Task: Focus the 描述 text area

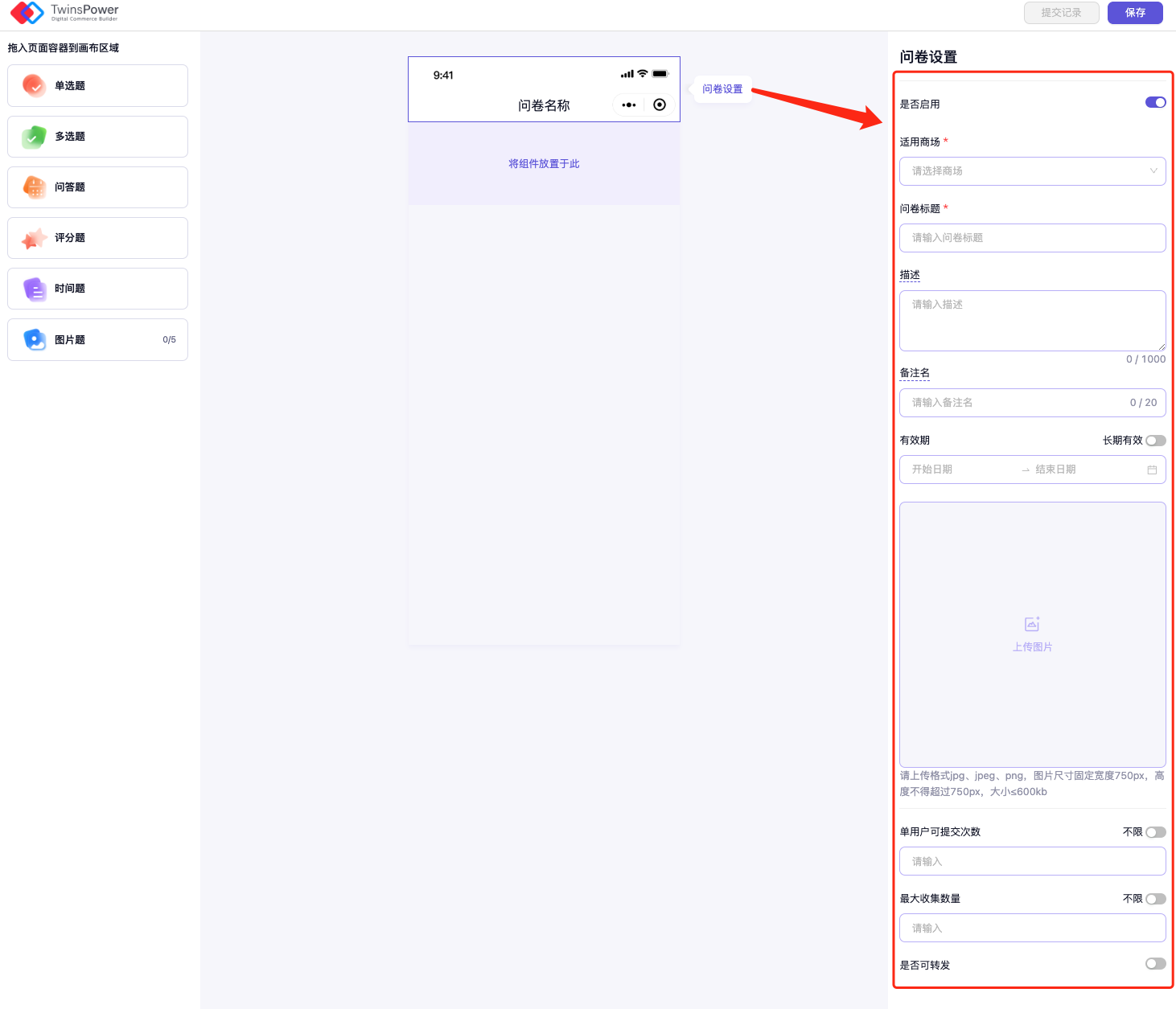Action: pyautogui.click(x=1032, y=320)
